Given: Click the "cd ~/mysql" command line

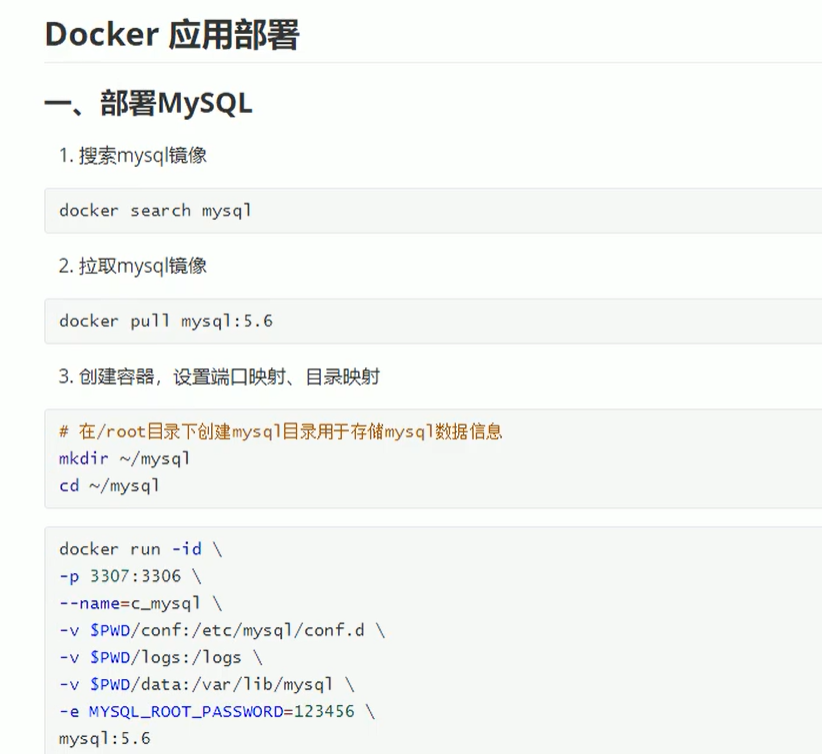Looking at the screenshot, I should 109,486.
